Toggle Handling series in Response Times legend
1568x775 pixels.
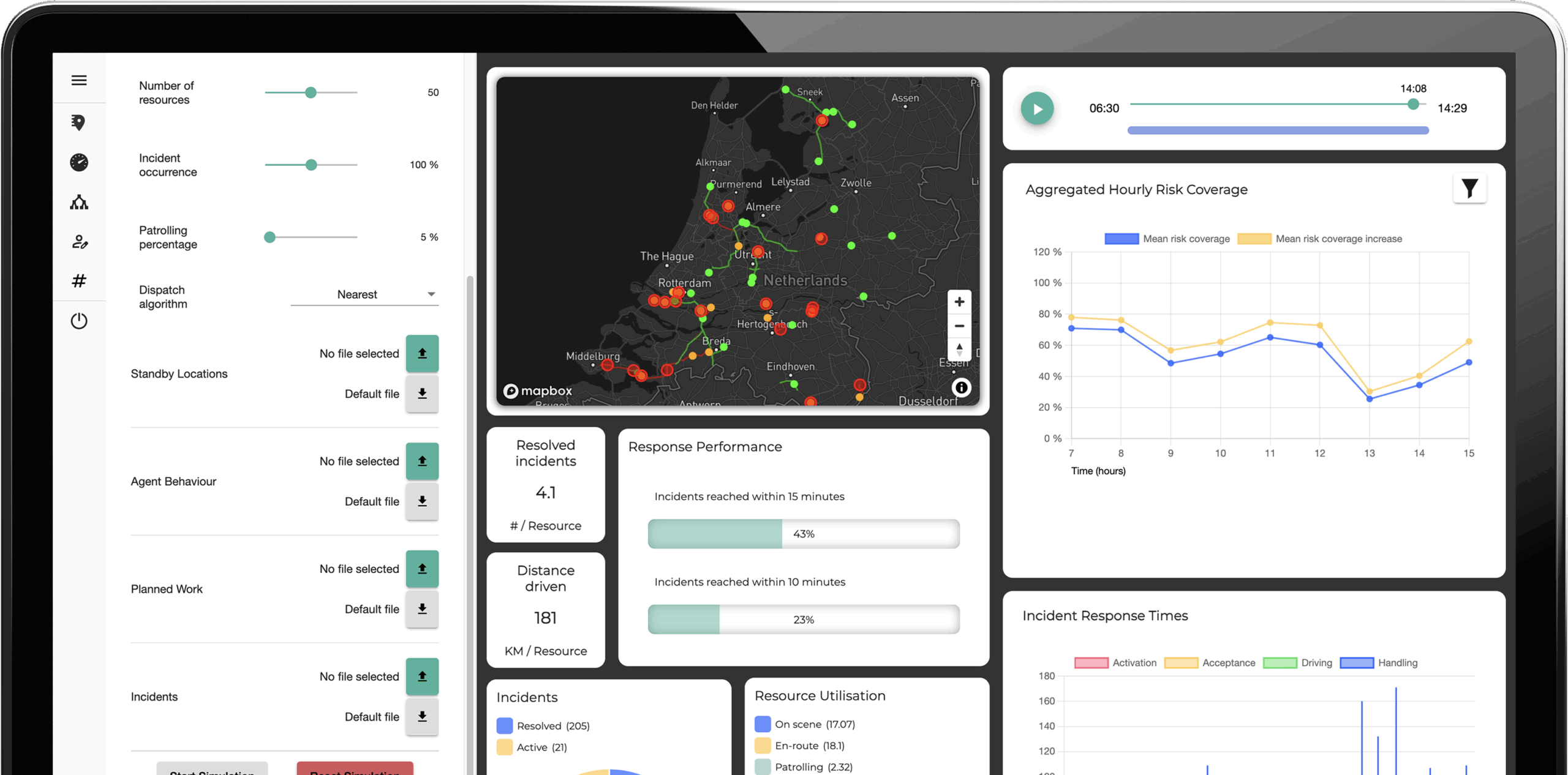pyautogui.click(x=1379, y=662)
